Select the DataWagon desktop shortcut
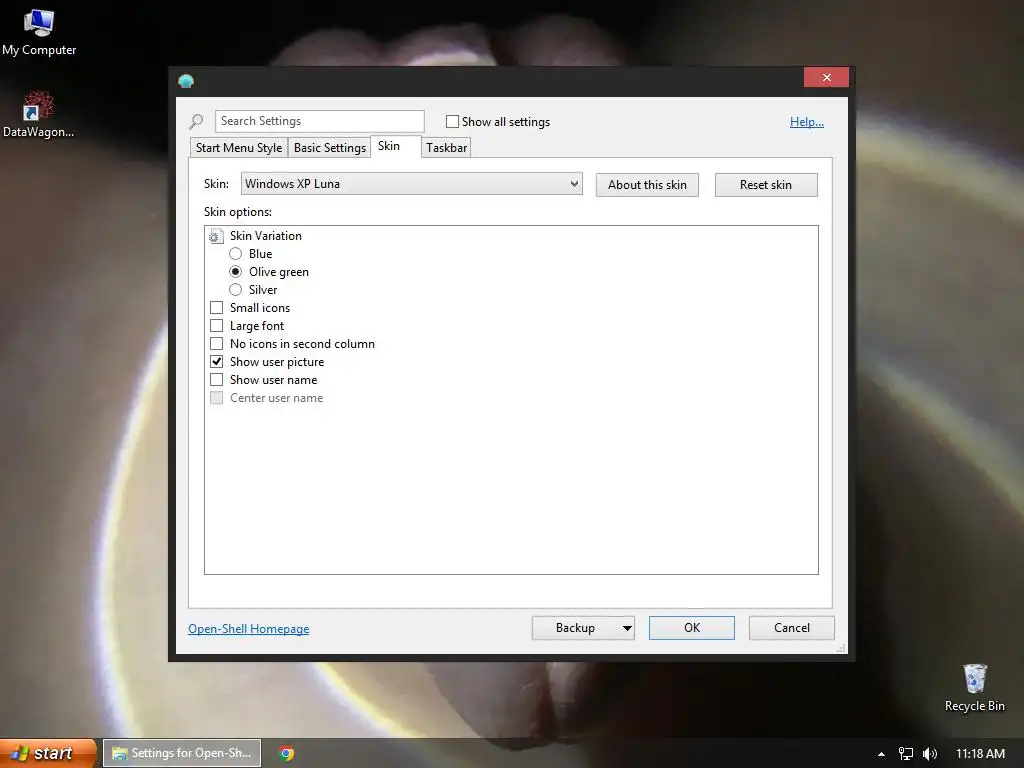1024x768 pixels. click(38, 115)
